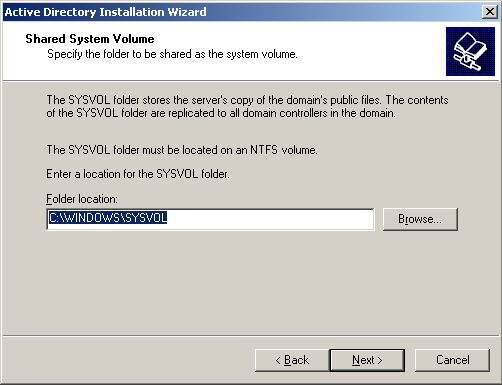Click the wizard book icon in header
502x385 pixels.
tap(470, 52)
